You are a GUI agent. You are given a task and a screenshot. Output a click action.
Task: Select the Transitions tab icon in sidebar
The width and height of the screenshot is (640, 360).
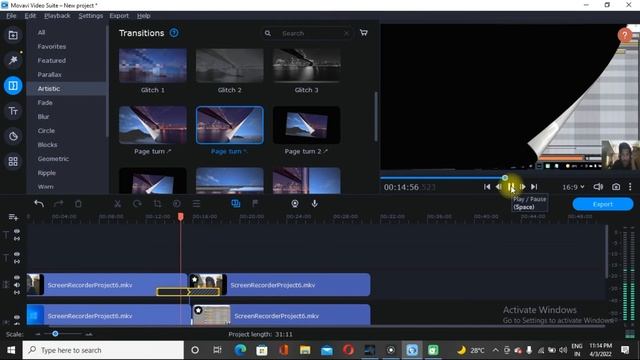tap(13, 86)
